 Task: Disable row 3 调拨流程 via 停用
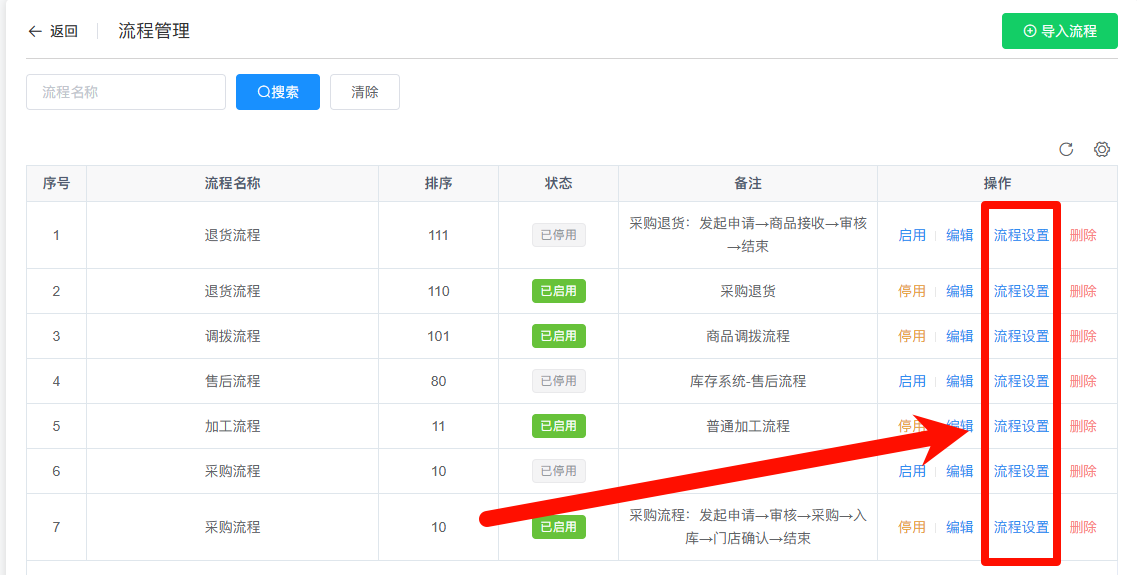coord(912,336)
